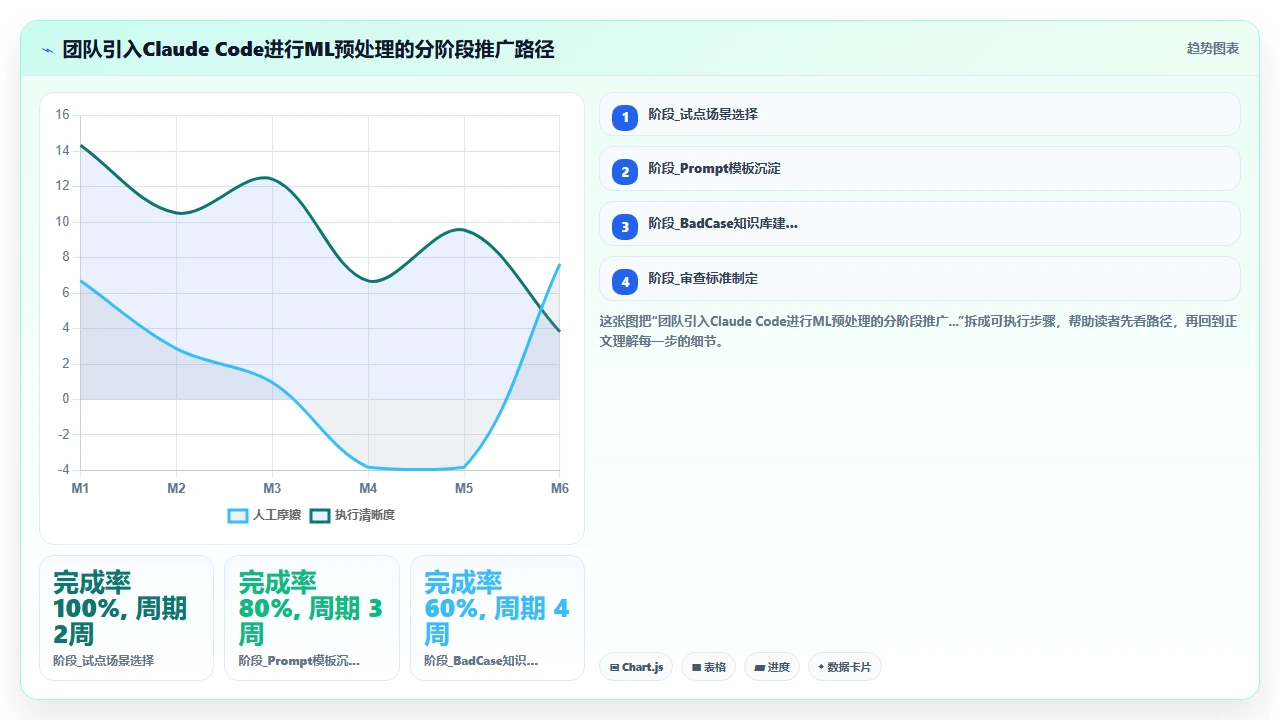Toggle the 执行清晰度 legend swatch
This screenshot has width=1280, height=720.
320,515
